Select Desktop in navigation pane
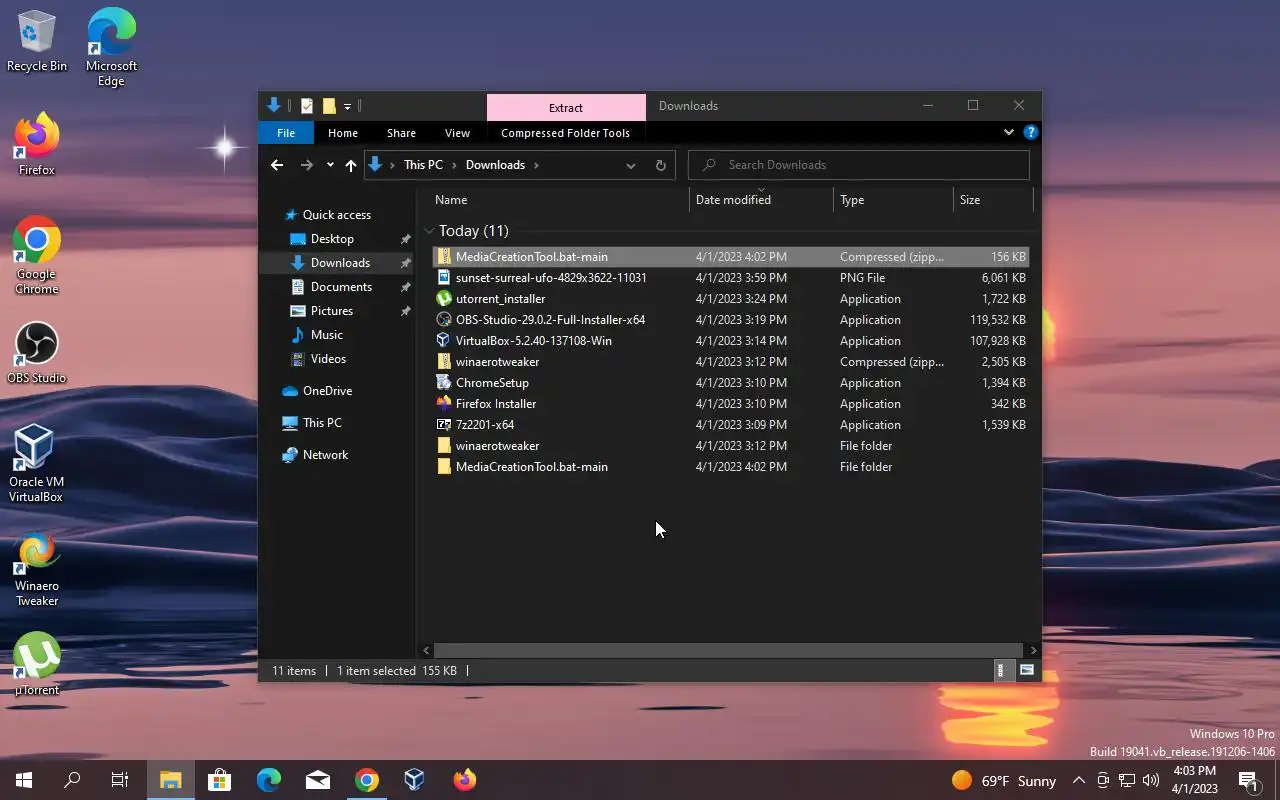Viewport: 1280px width, 800px height. pyautogui.click(x=332, y=239)
